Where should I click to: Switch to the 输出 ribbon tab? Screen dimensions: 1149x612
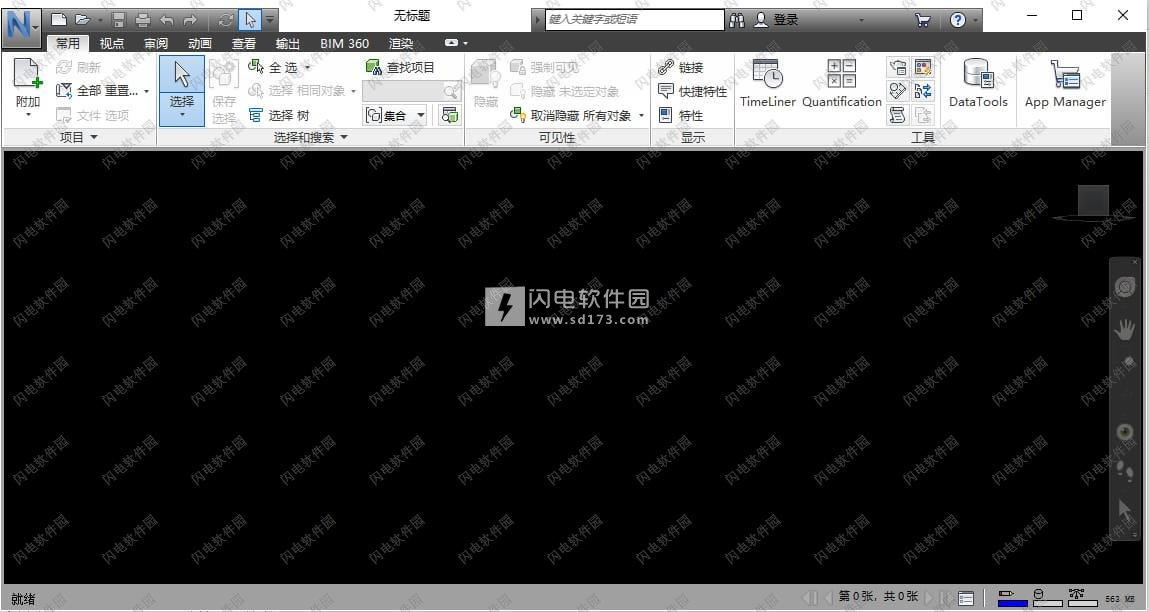pos(287,43)
